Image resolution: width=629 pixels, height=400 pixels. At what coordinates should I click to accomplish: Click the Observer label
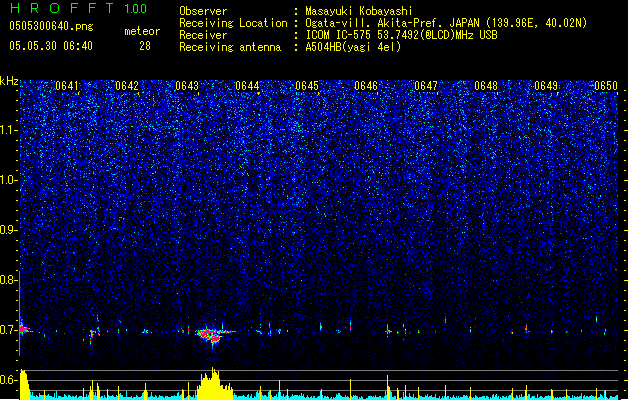(203, 11)
